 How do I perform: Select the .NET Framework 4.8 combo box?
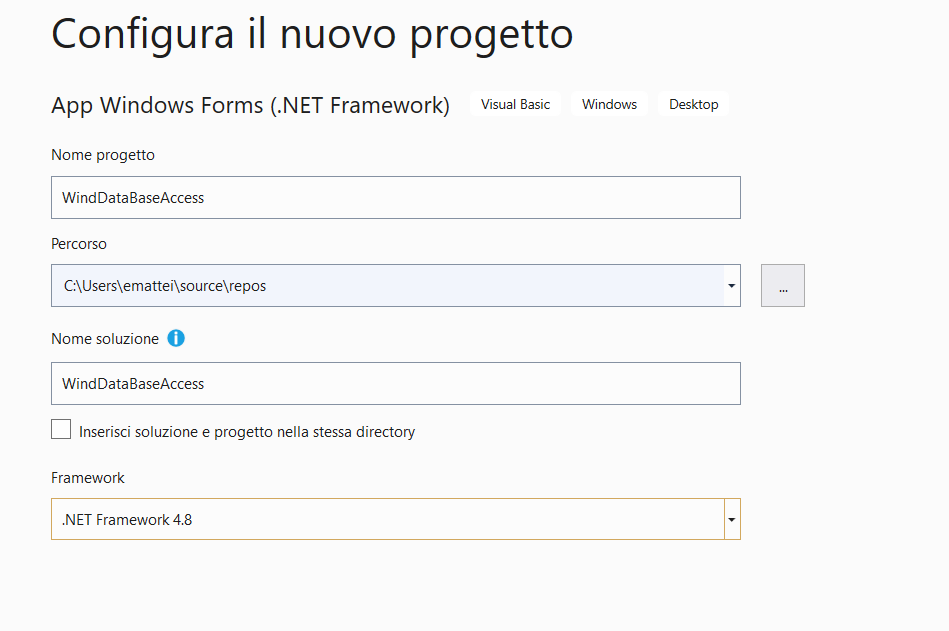pos(396,519)
